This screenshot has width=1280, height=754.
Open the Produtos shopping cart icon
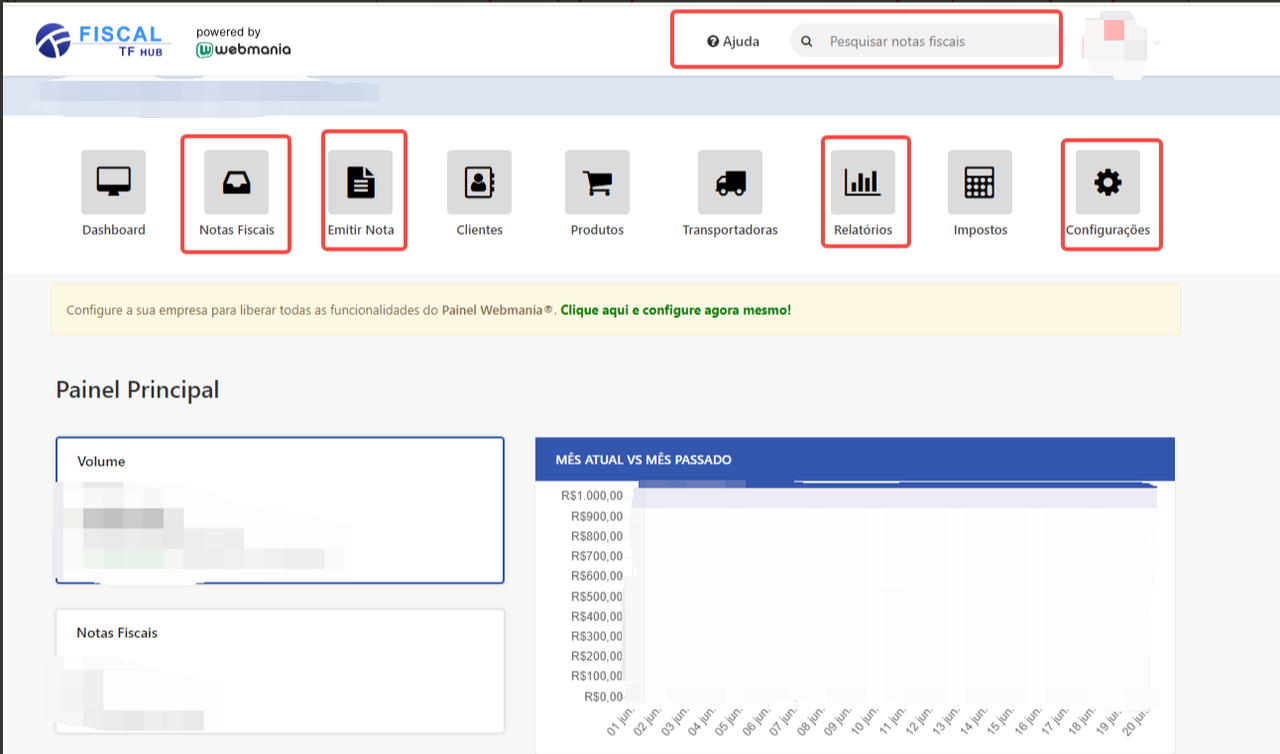tap(597, 182)
